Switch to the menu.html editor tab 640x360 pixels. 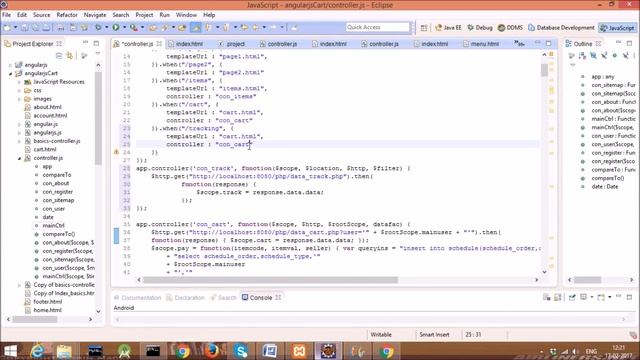pyautogui.click(x=481, y=44)
